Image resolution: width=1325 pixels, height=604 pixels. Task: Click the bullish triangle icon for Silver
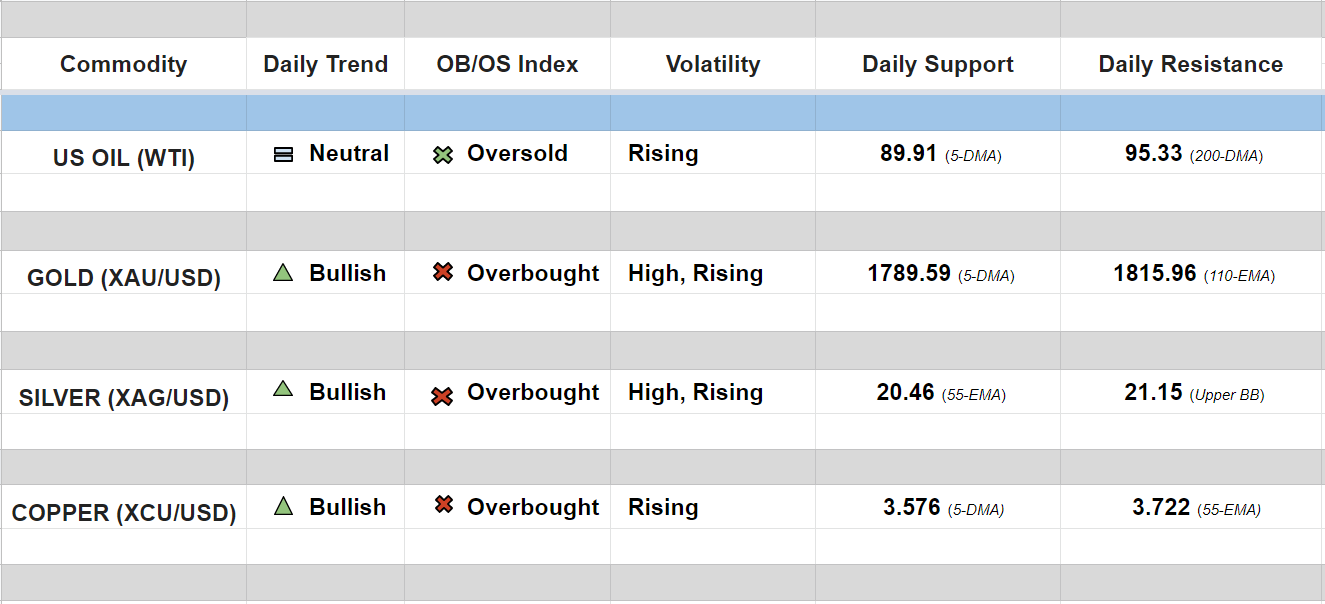click(283, 390)
